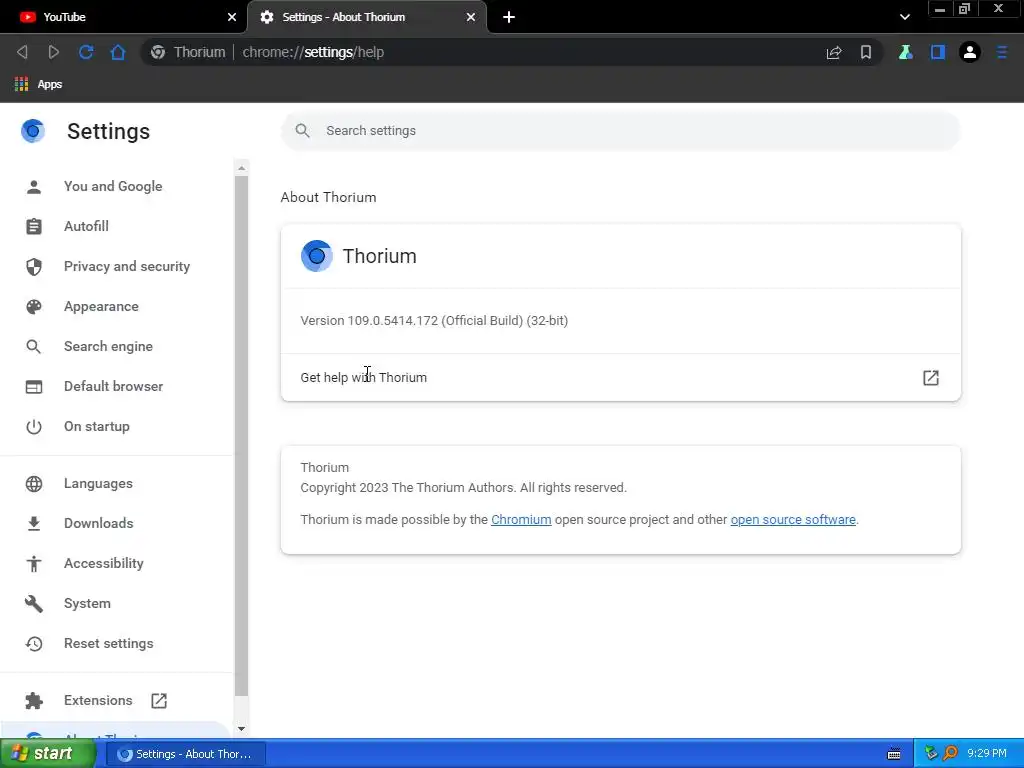Select the Settings - About Thorium tab
The height and width of the screenshot is (768, 1024).
(x=368, y=17)
